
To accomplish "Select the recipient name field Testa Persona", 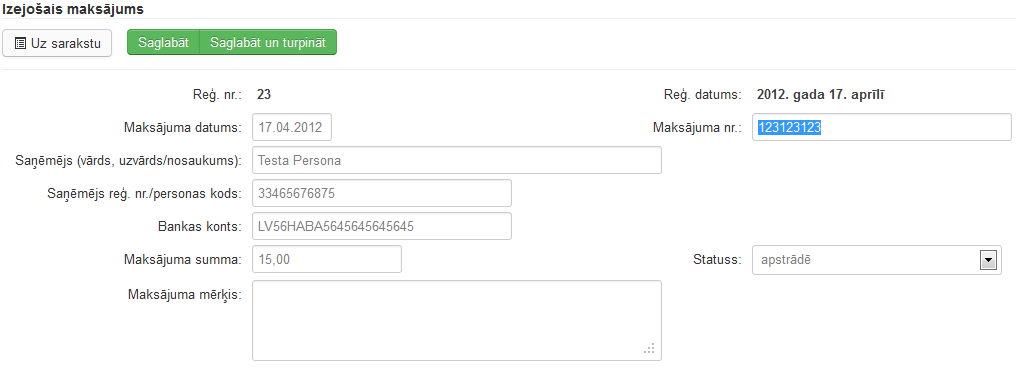I will (457, 160).
